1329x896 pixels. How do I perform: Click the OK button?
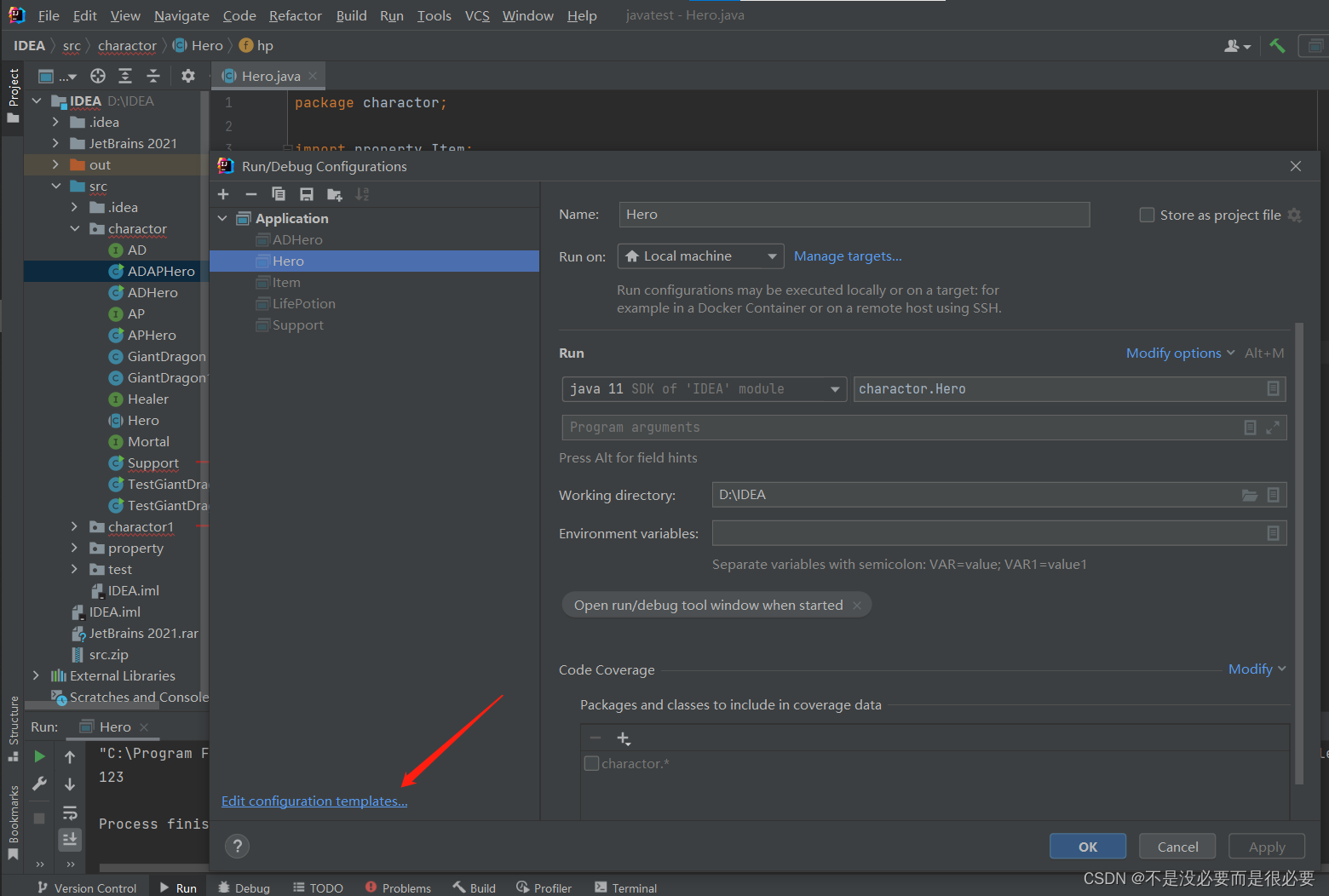pos(1088,847)
